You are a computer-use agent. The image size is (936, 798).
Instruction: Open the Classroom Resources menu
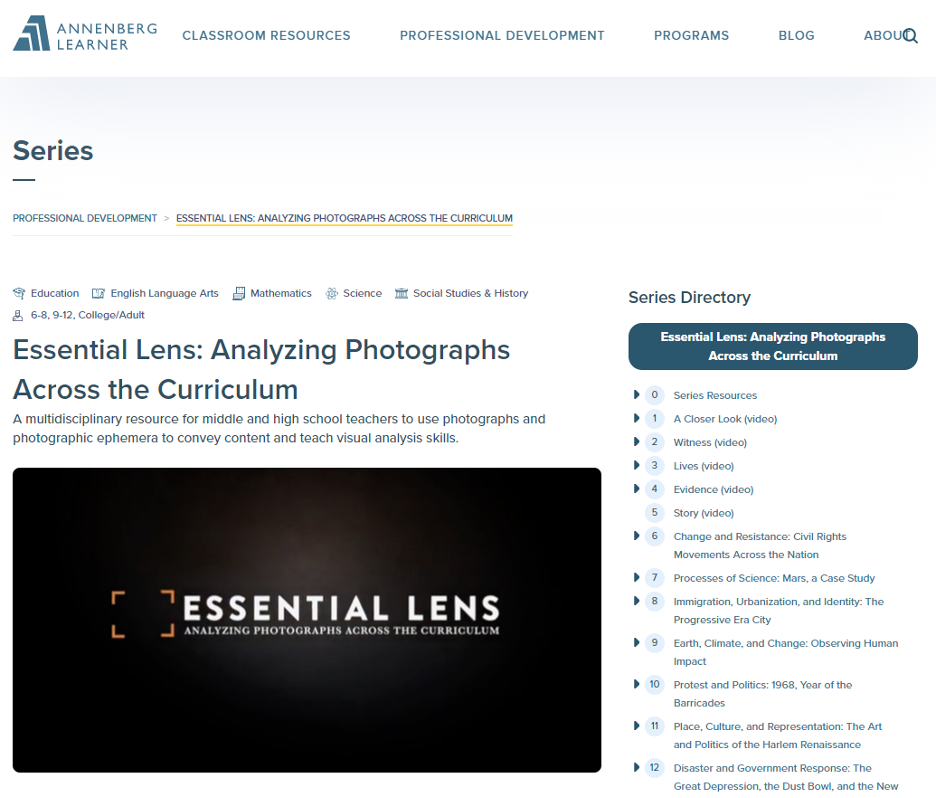[266, 36]
